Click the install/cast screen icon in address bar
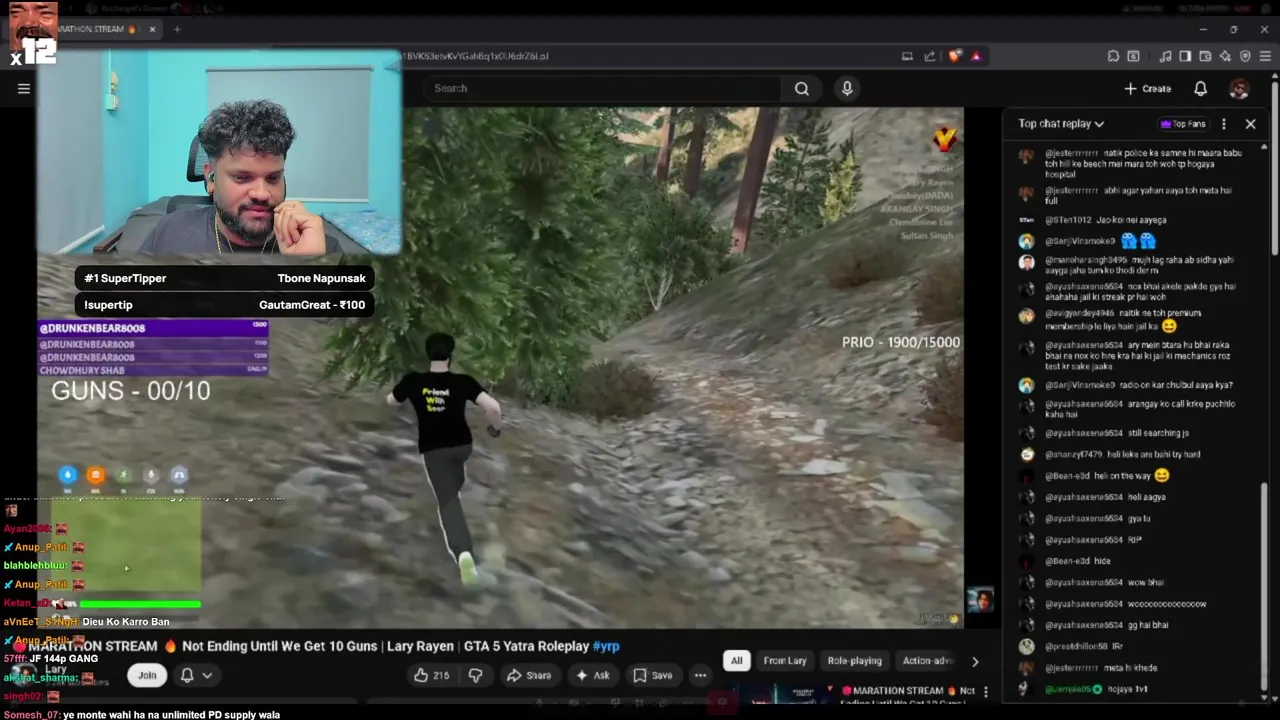The image size is (1280, 720). tap(907, 56)
